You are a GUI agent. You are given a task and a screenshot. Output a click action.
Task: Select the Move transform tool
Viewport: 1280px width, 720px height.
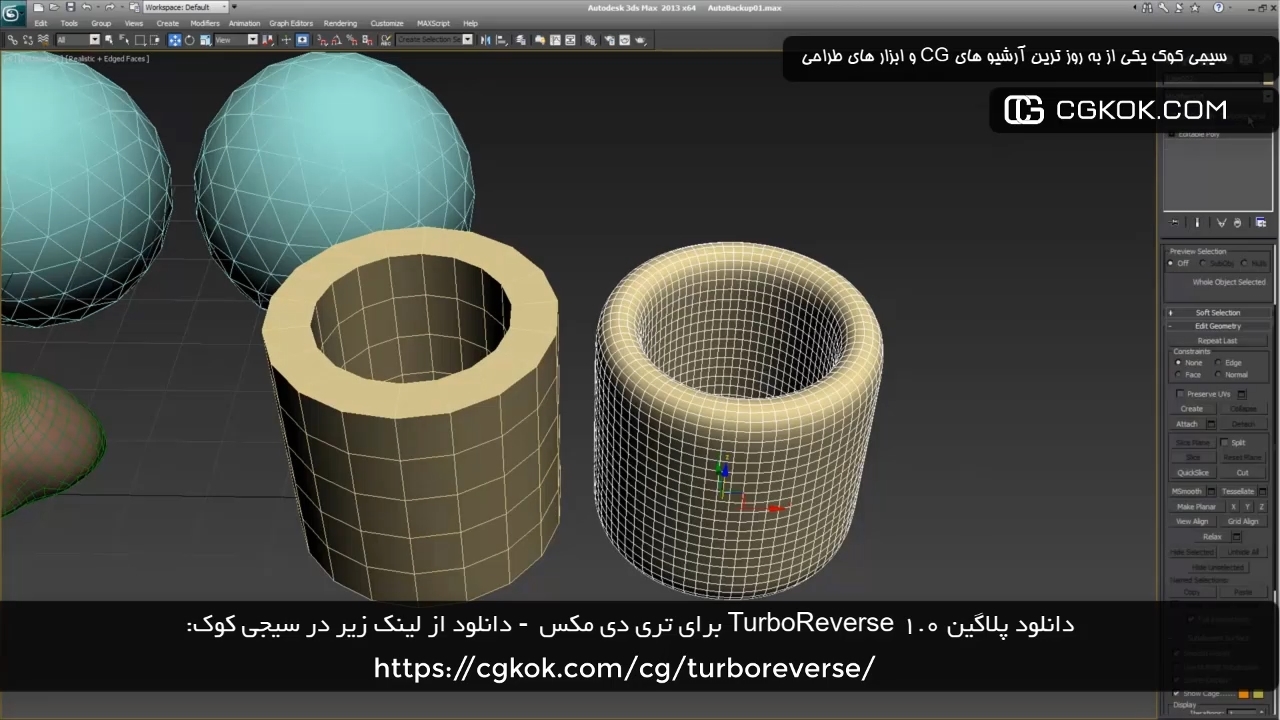point(175,40)
